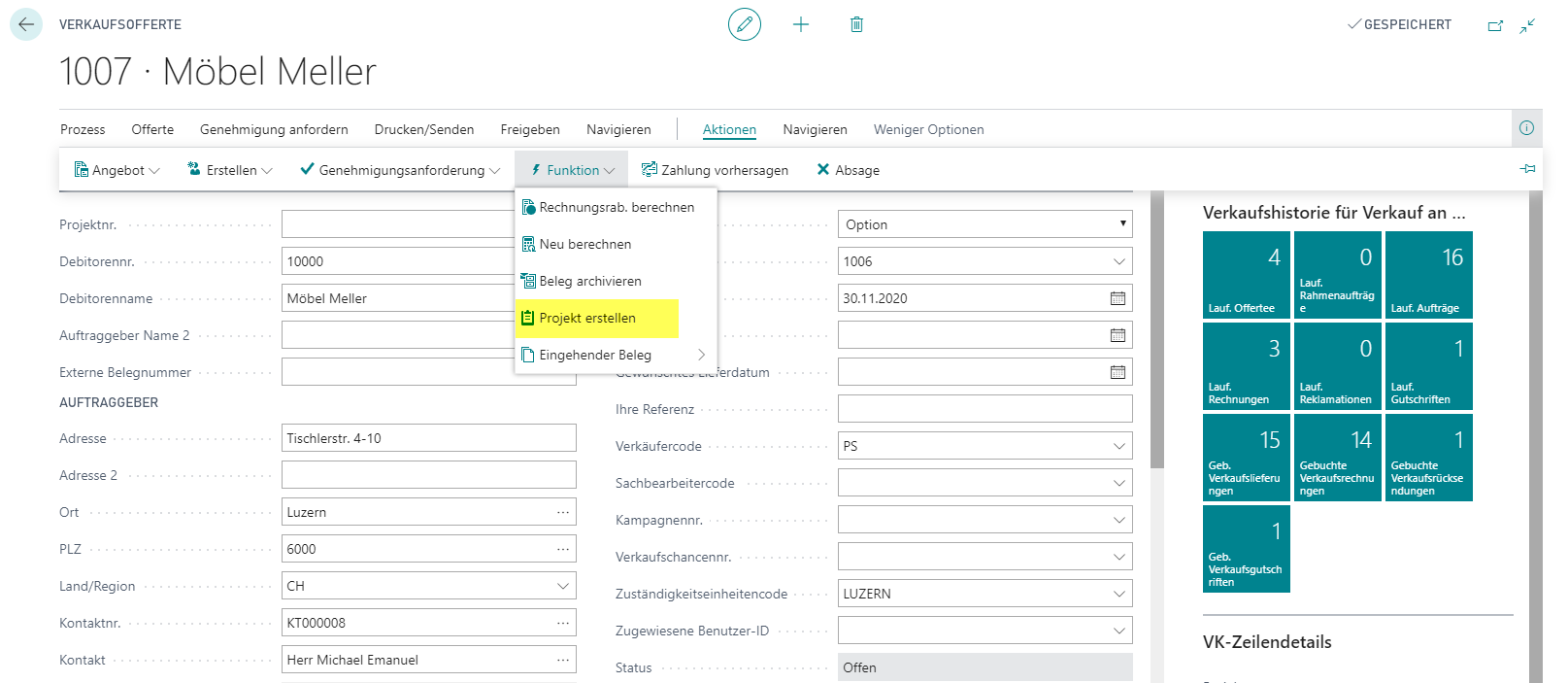
Task: Collapse the Funktion menu
Action: click(572, 170)
